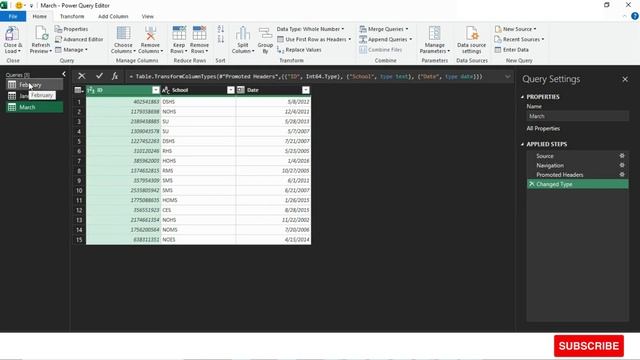
Task: Click the query Name field
Action: (578, 116)
